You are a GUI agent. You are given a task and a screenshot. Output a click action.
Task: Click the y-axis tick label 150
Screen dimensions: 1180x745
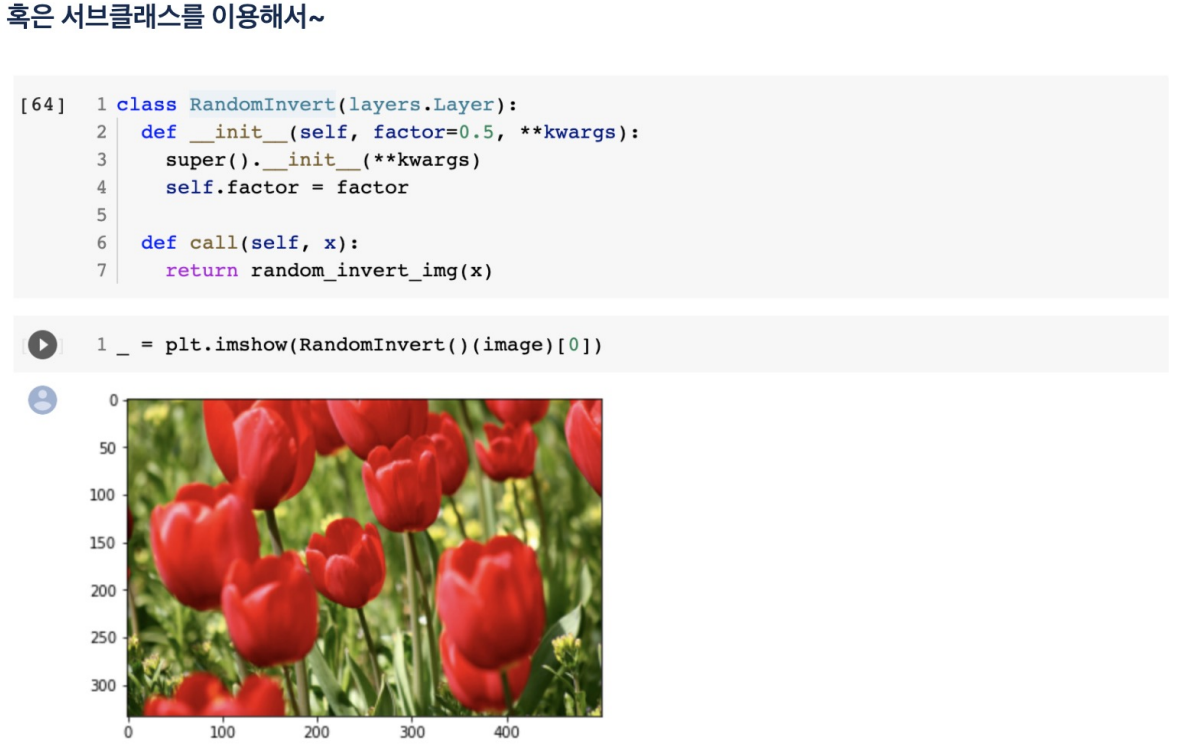102,543
